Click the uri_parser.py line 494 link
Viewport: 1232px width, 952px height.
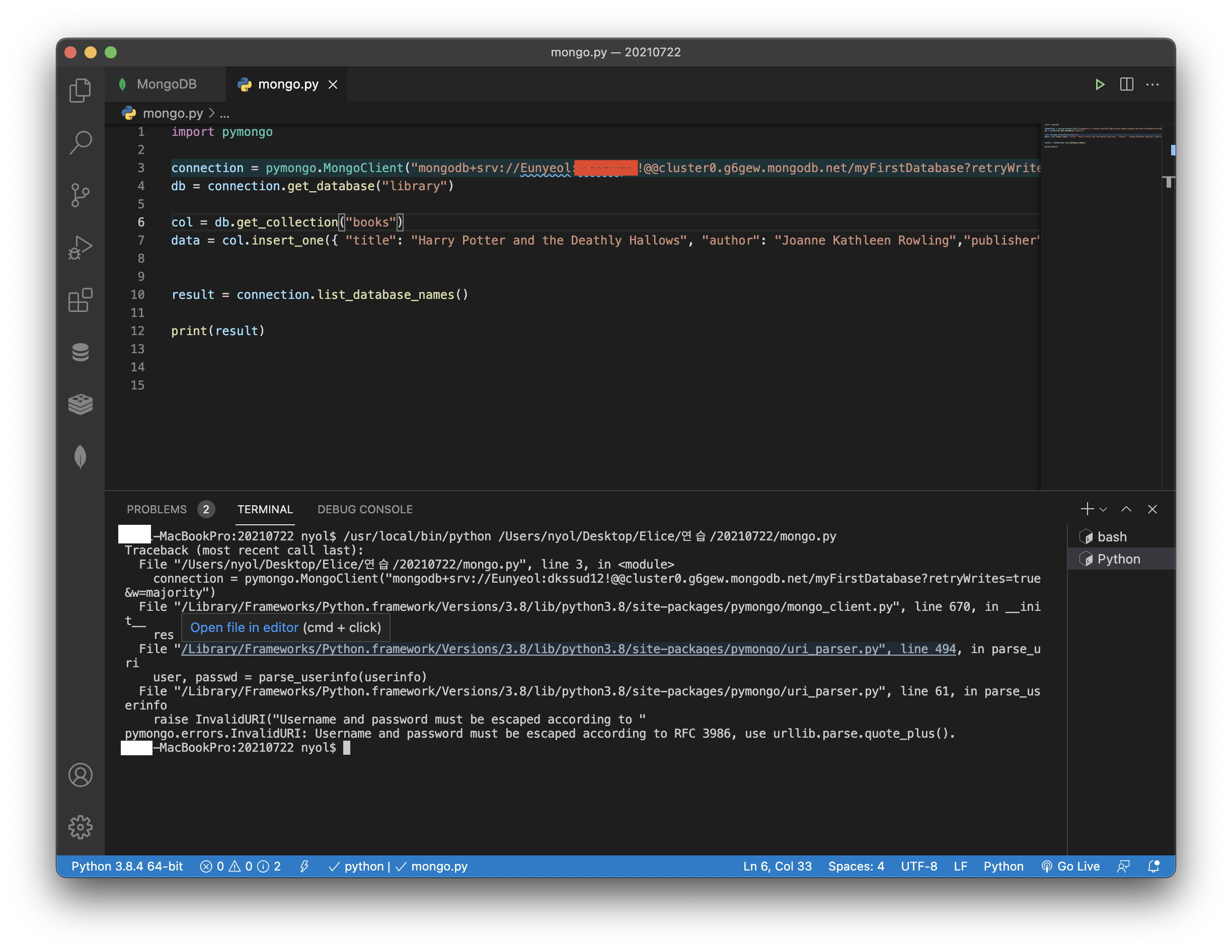pos(568,649)
